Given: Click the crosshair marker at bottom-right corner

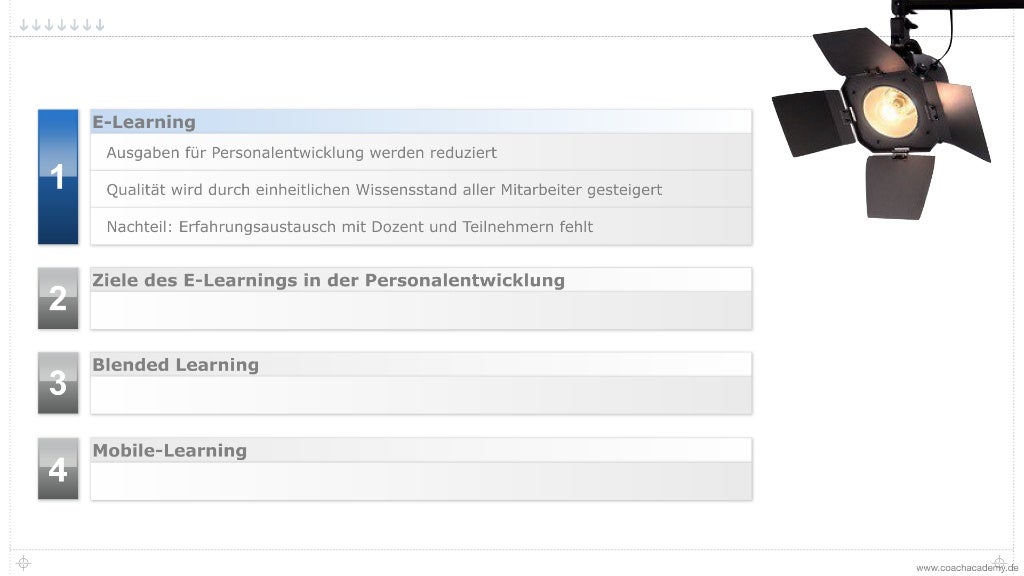Looking at the screenshot, I should 999,562.
